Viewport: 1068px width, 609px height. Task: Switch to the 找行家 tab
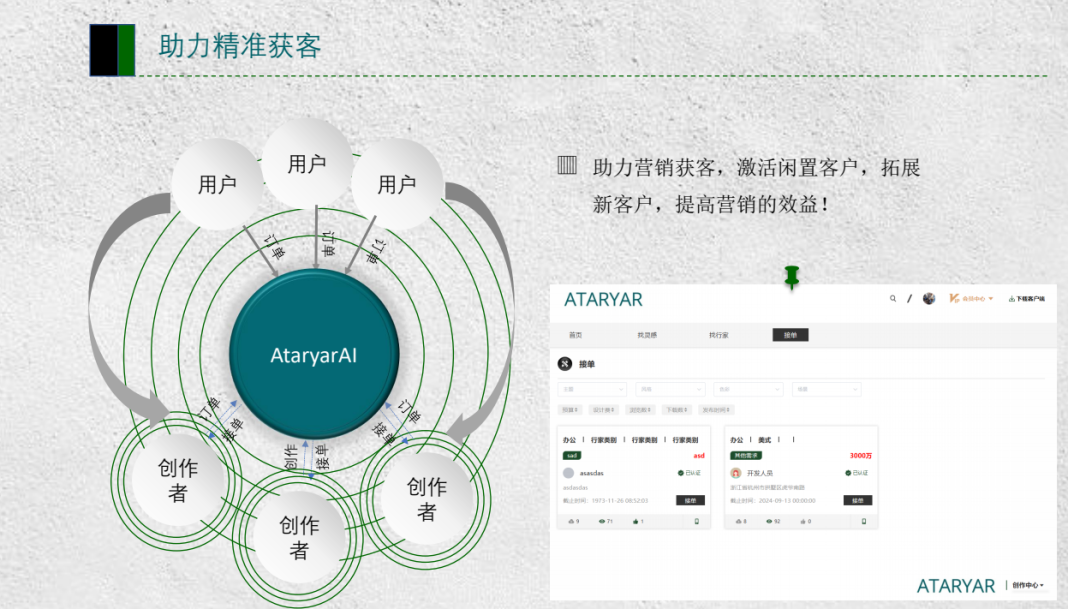coord(719,335)
